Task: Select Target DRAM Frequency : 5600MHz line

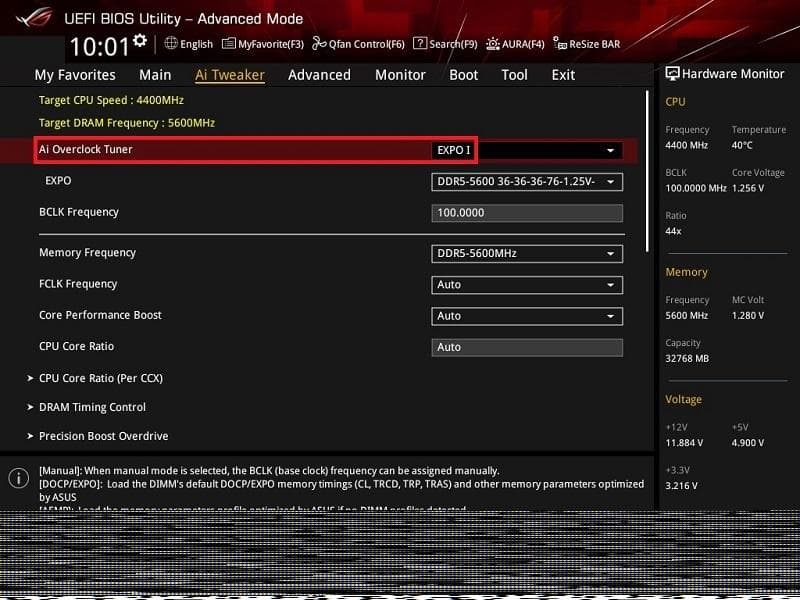Action: pos(127,123)
